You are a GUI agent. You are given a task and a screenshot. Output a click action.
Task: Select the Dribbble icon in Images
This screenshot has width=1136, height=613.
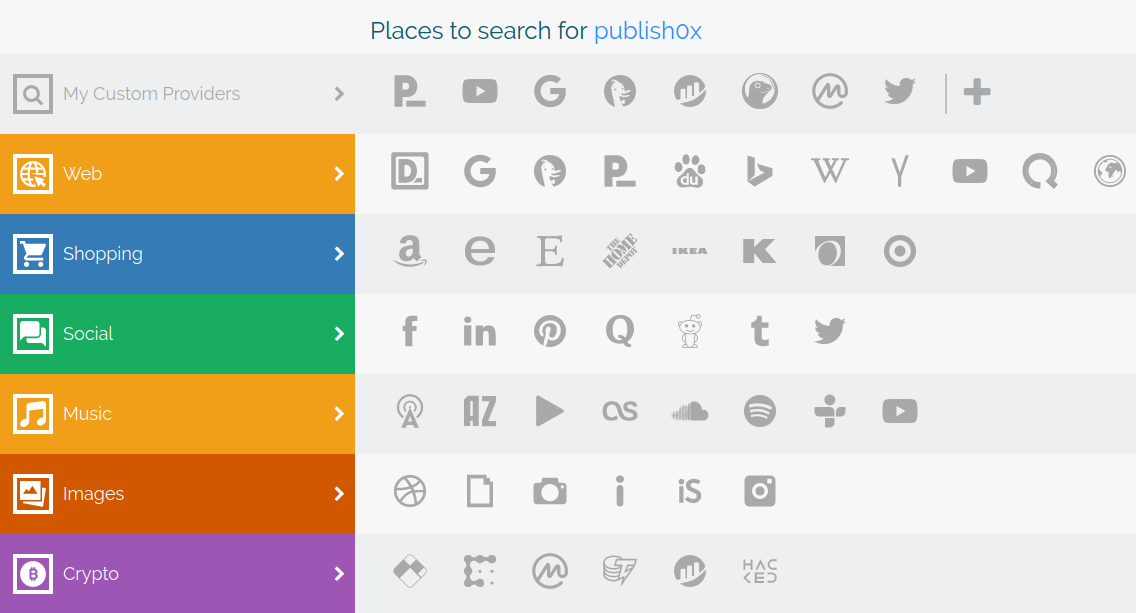tap(410, 491)
